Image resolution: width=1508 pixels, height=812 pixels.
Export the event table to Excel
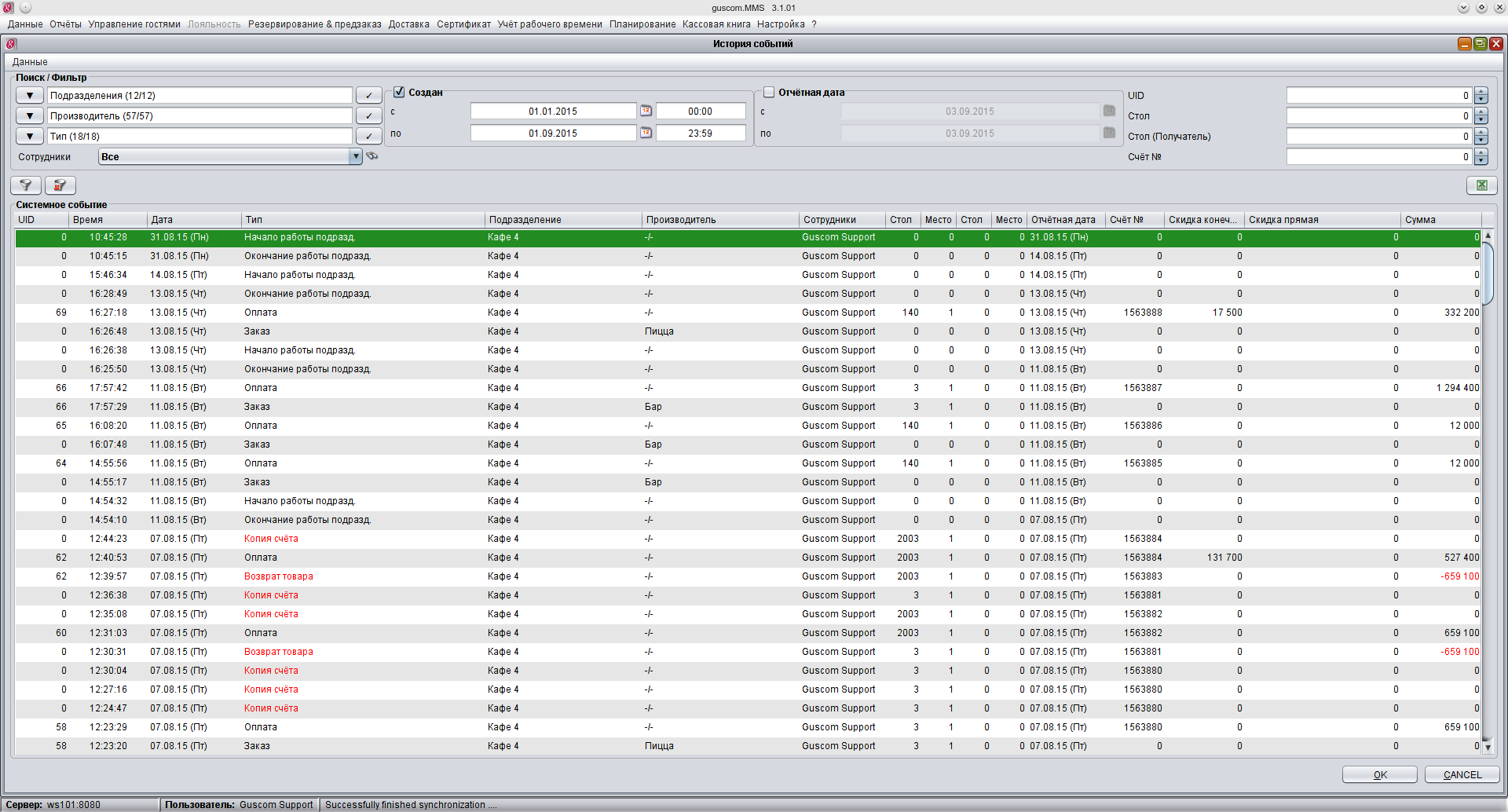1481,185
